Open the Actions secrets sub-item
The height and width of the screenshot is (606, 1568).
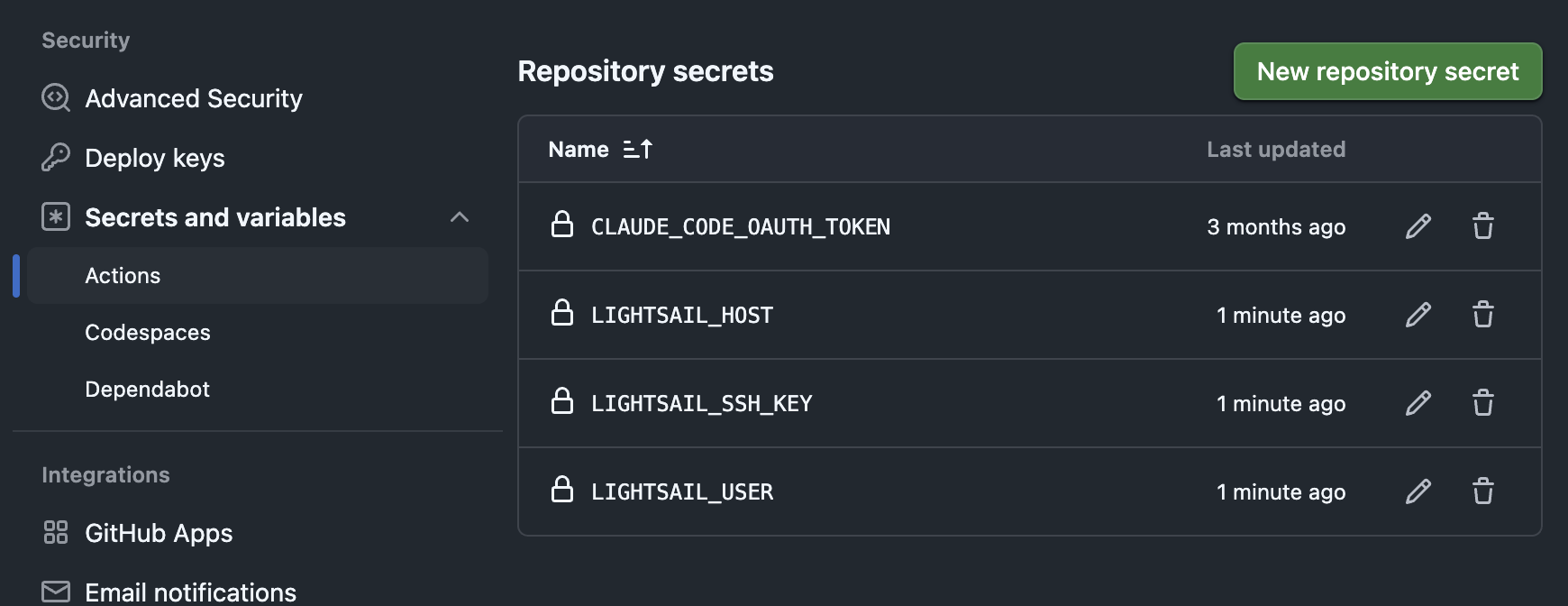123,276
